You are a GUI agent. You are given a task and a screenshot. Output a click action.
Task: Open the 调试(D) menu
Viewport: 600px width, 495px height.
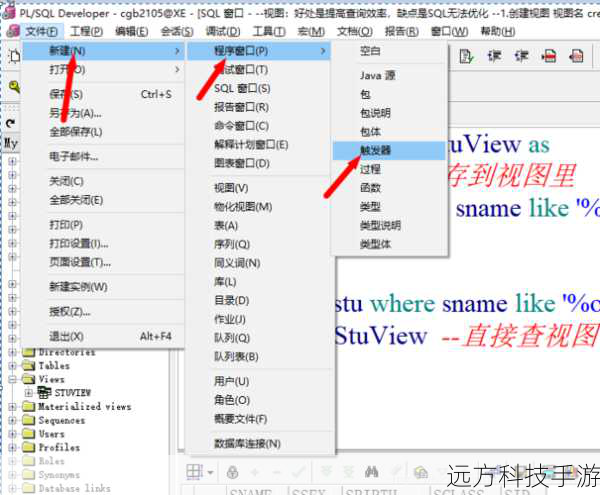pyautogui.click(x=223, y=31)
